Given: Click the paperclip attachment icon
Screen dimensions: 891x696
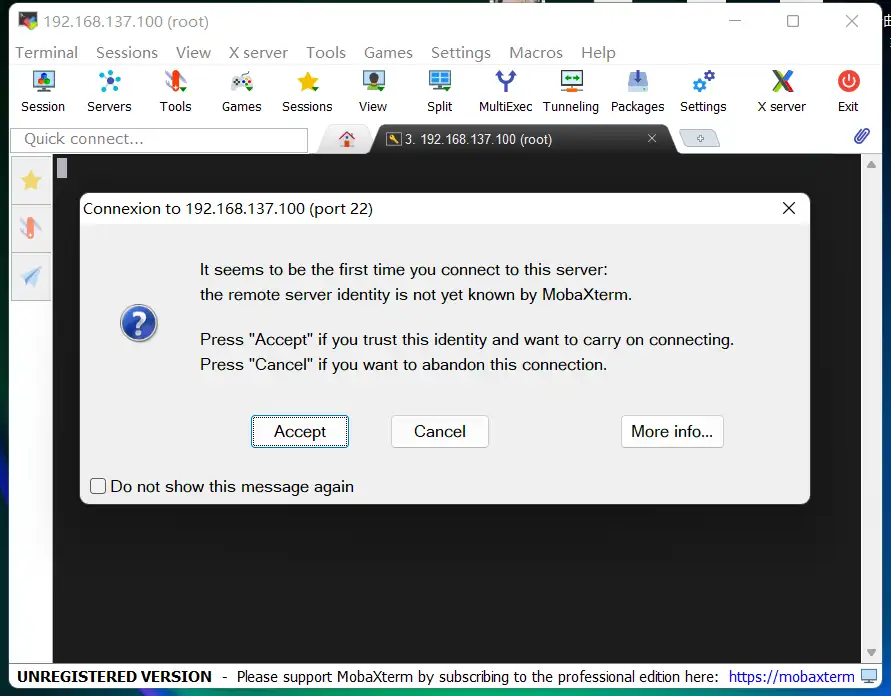Looking at the screenshot, I should 861,136.
